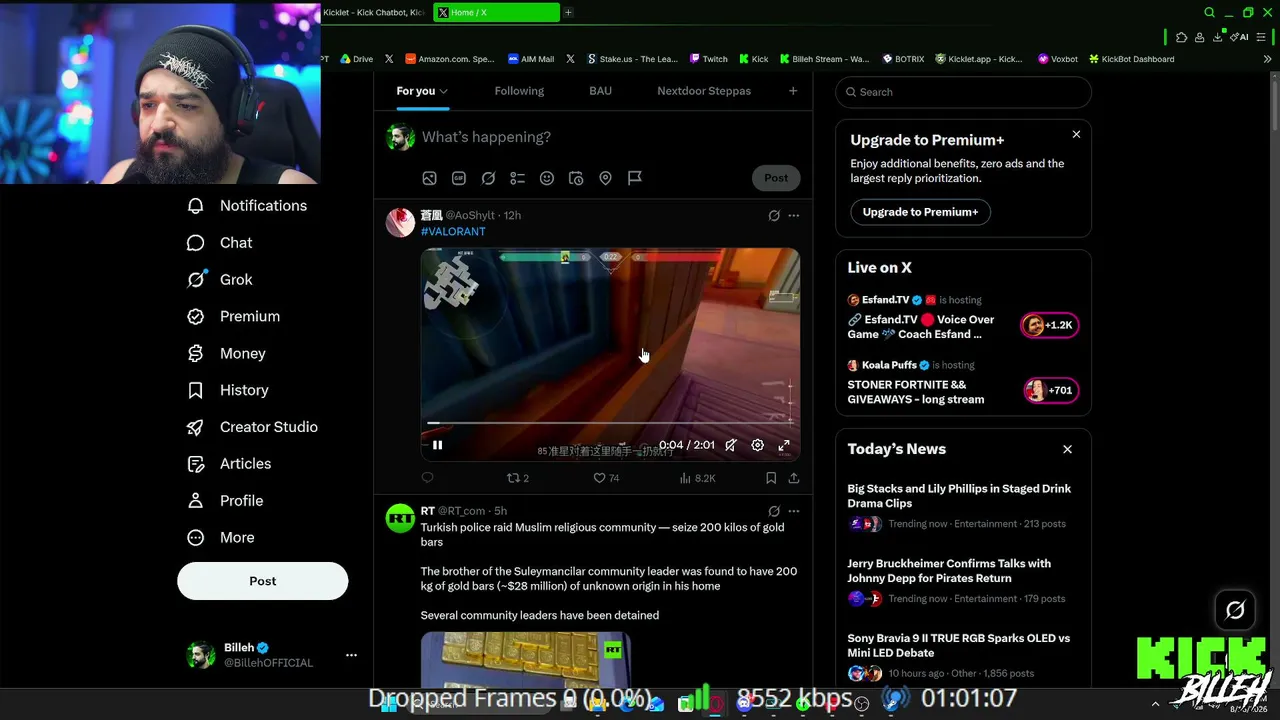Open account options next to Billeh
This screenshot has width=1280, height=720.
coord(351,655)
